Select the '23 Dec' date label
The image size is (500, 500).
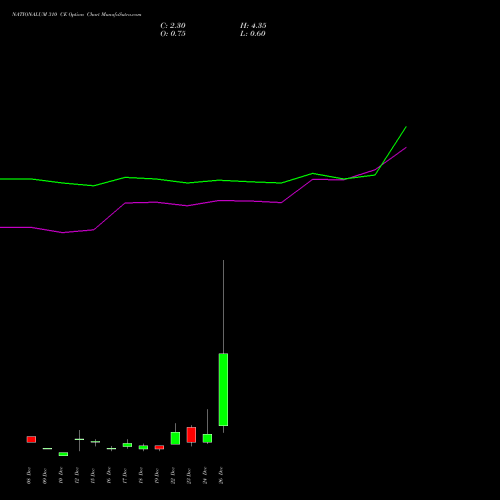[x=189, y=476]
